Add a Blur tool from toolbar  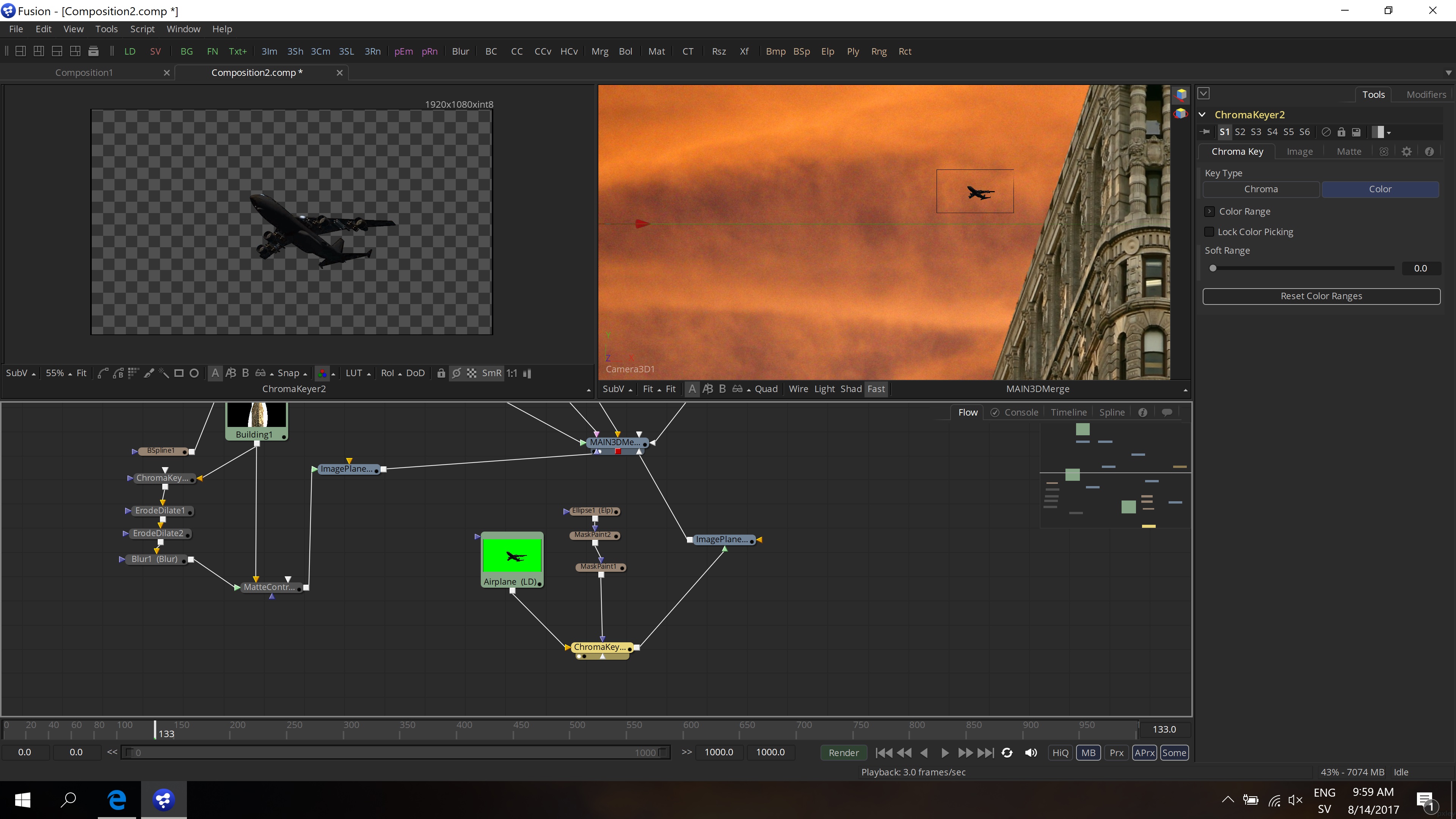[460, 52]
